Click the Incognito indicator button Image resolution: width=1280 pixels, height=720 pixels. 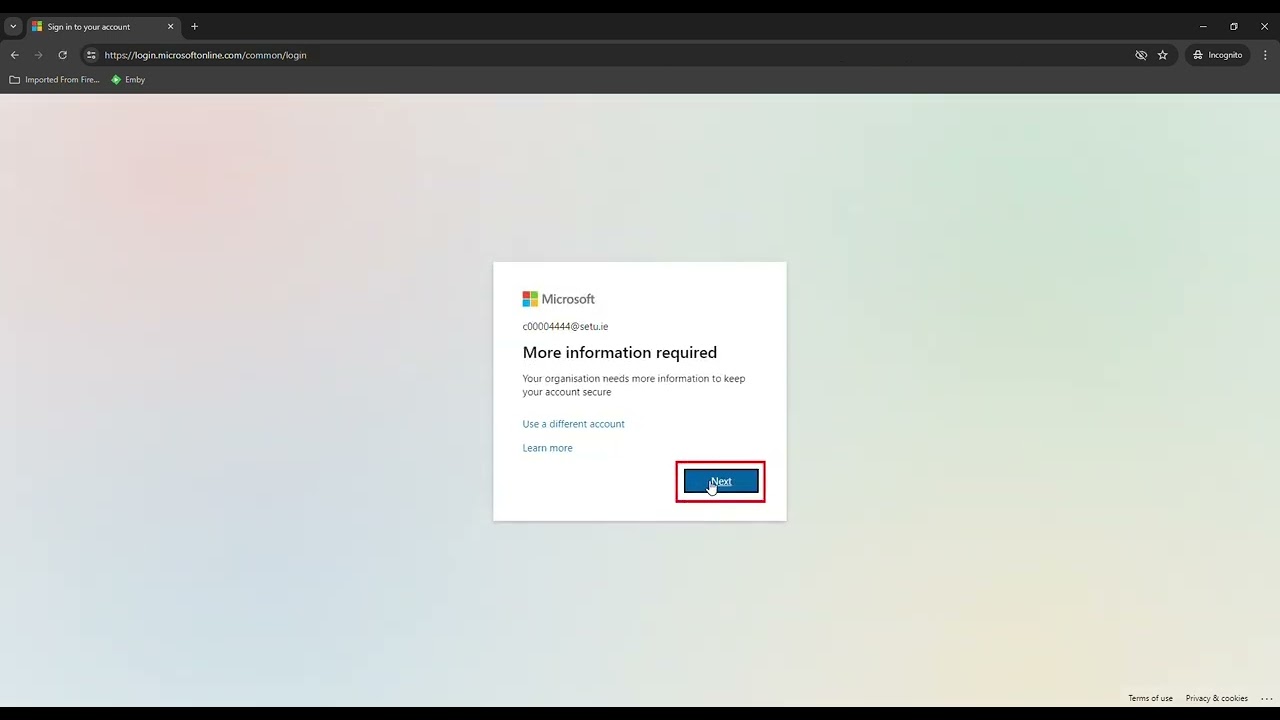(1217, 55)
